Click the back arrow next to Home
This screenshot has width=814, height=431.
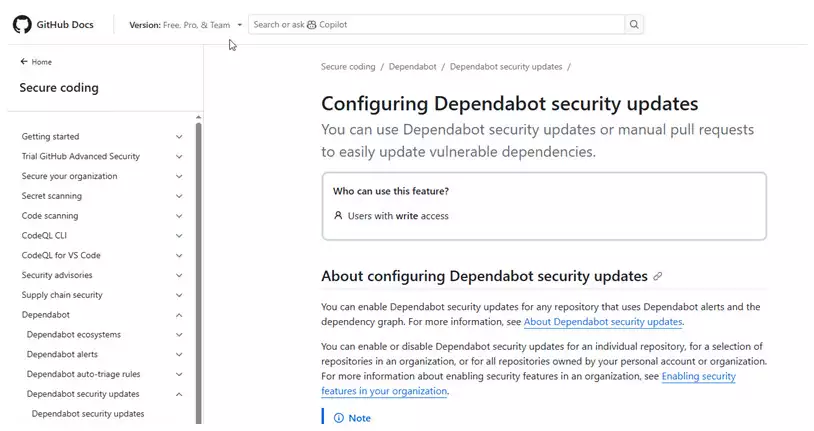[24, 61]
